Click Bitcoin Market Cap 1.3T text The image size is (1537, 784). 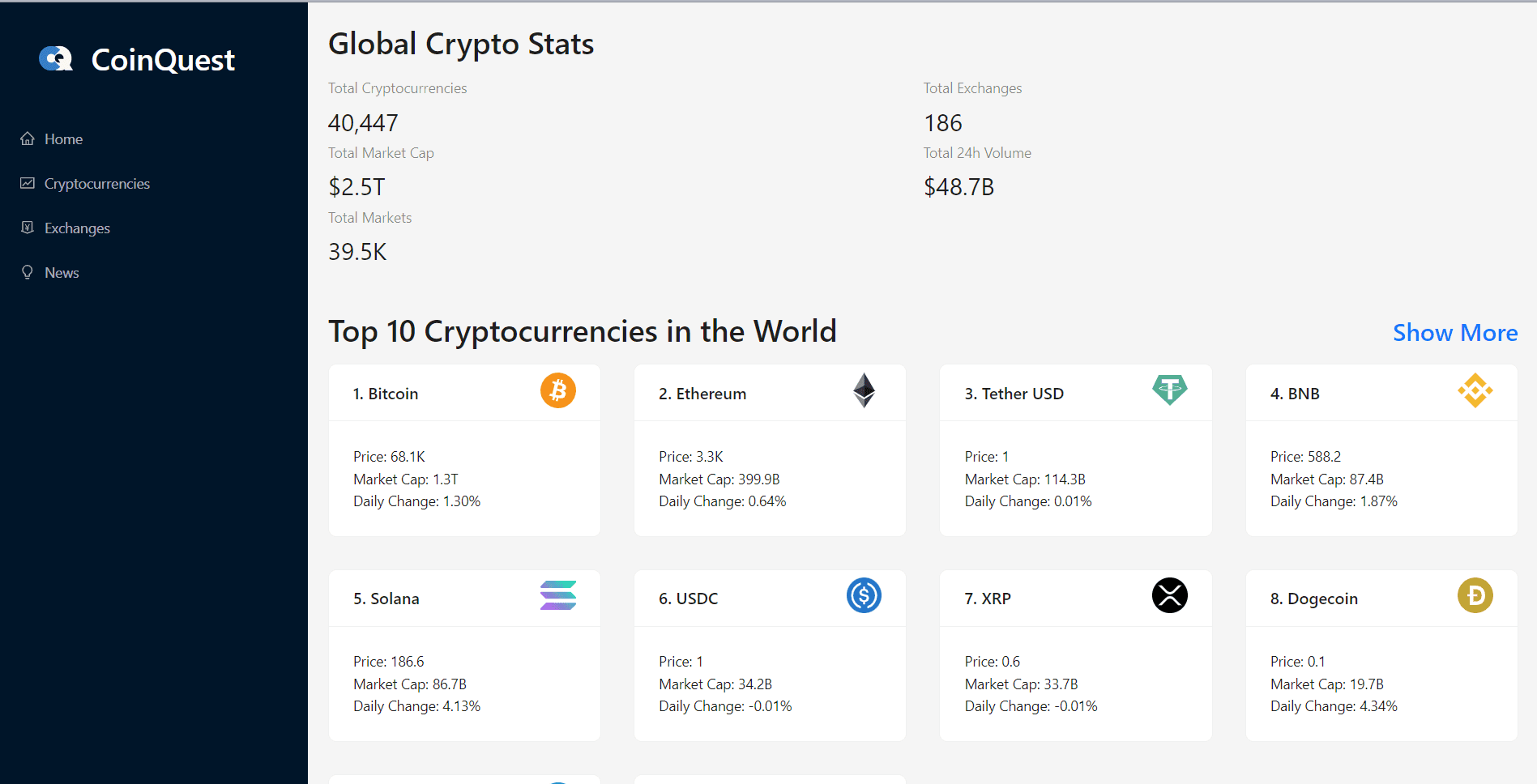click(405, 479)
